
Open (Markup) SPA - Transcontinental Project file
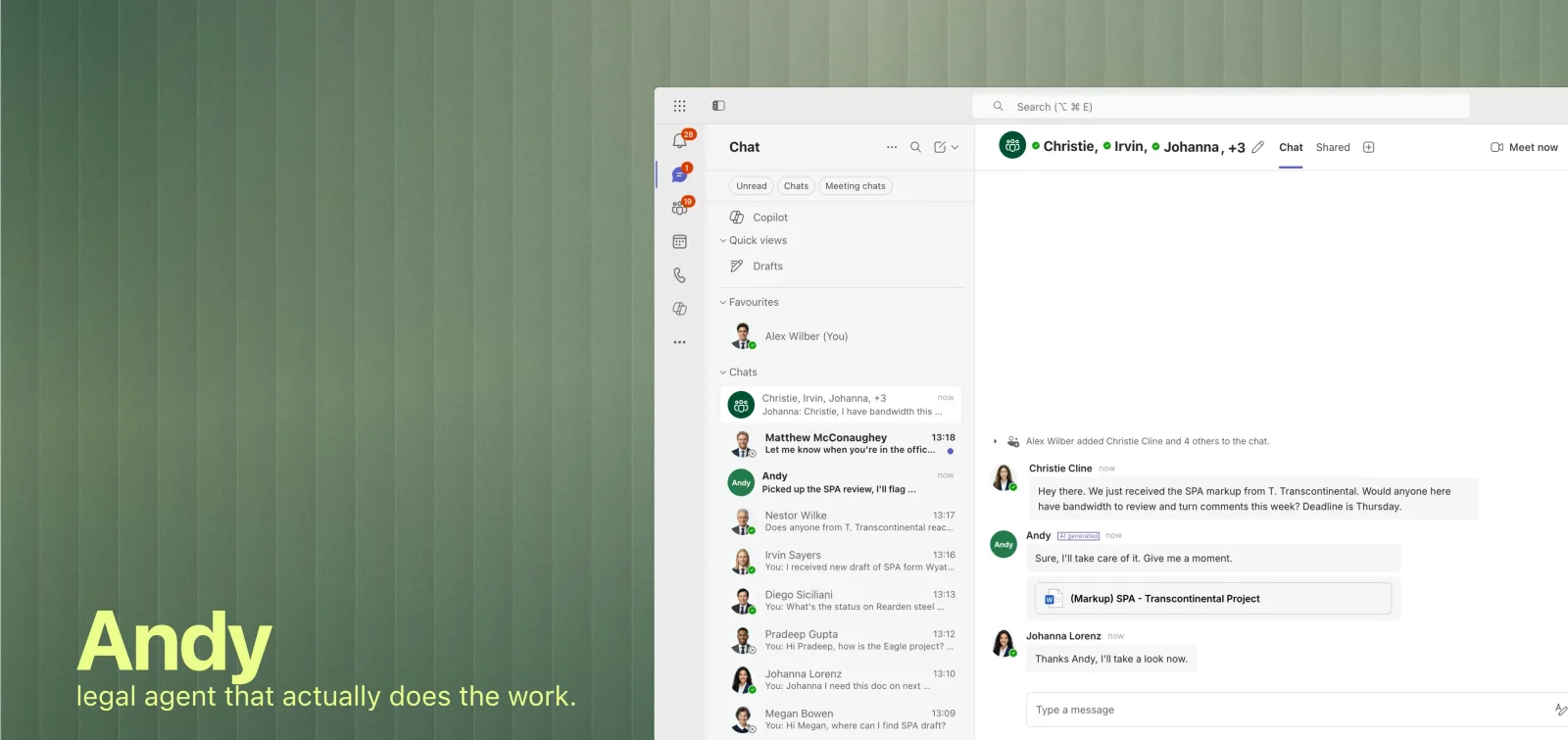[x=1213, y=599]
